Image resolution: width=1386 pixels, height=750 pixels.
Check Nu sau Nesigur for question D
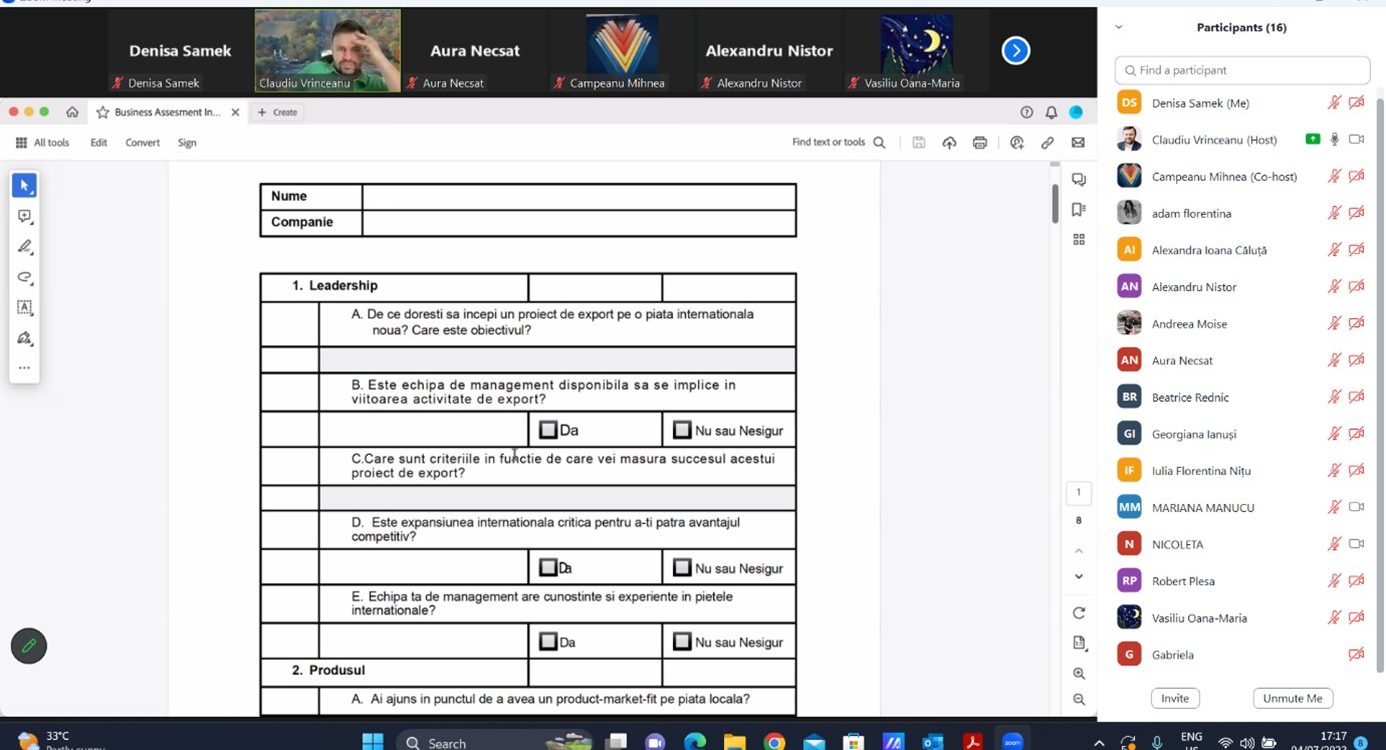tap(682, 568)
